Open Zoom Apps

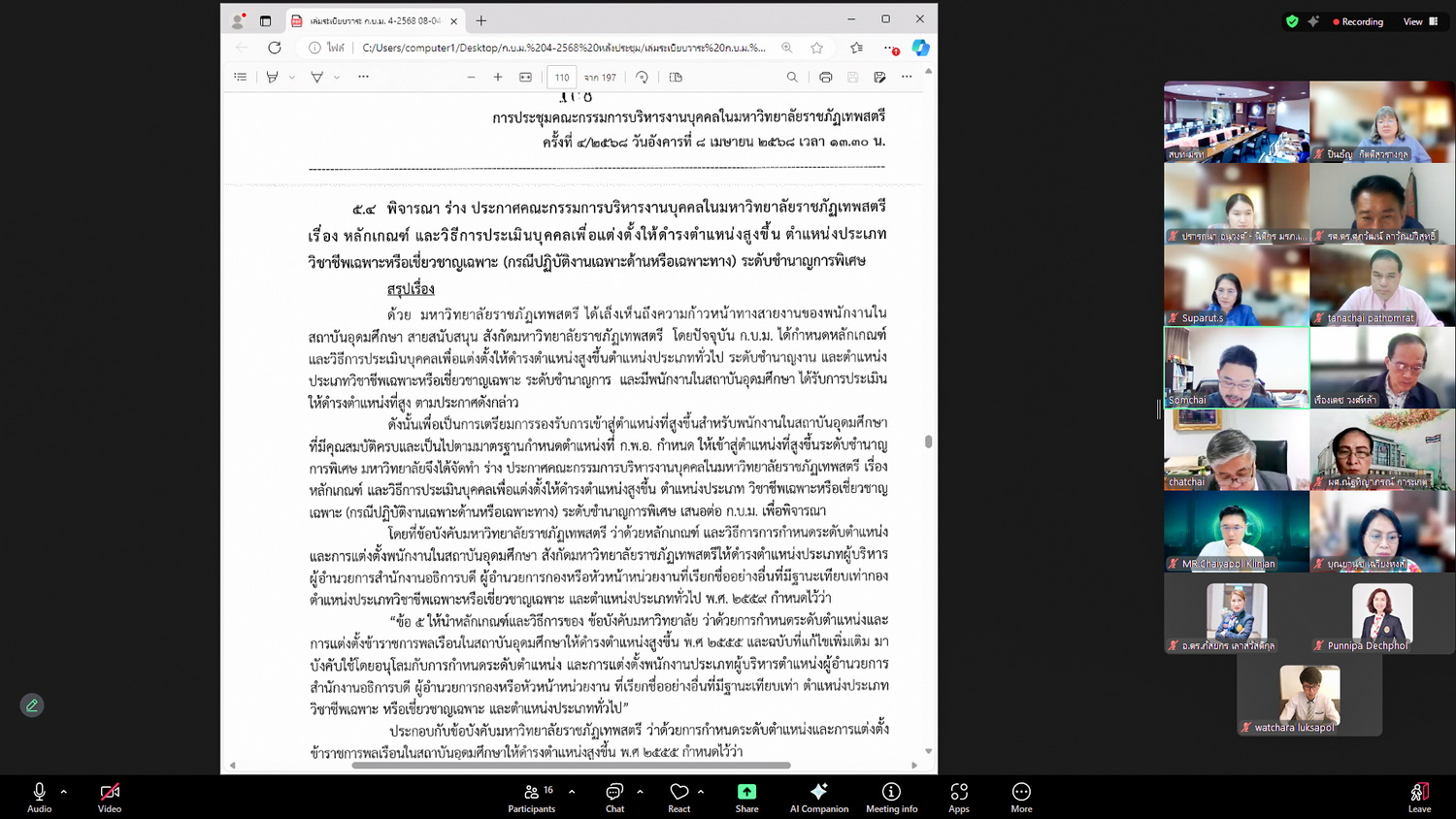click(959, 797)
